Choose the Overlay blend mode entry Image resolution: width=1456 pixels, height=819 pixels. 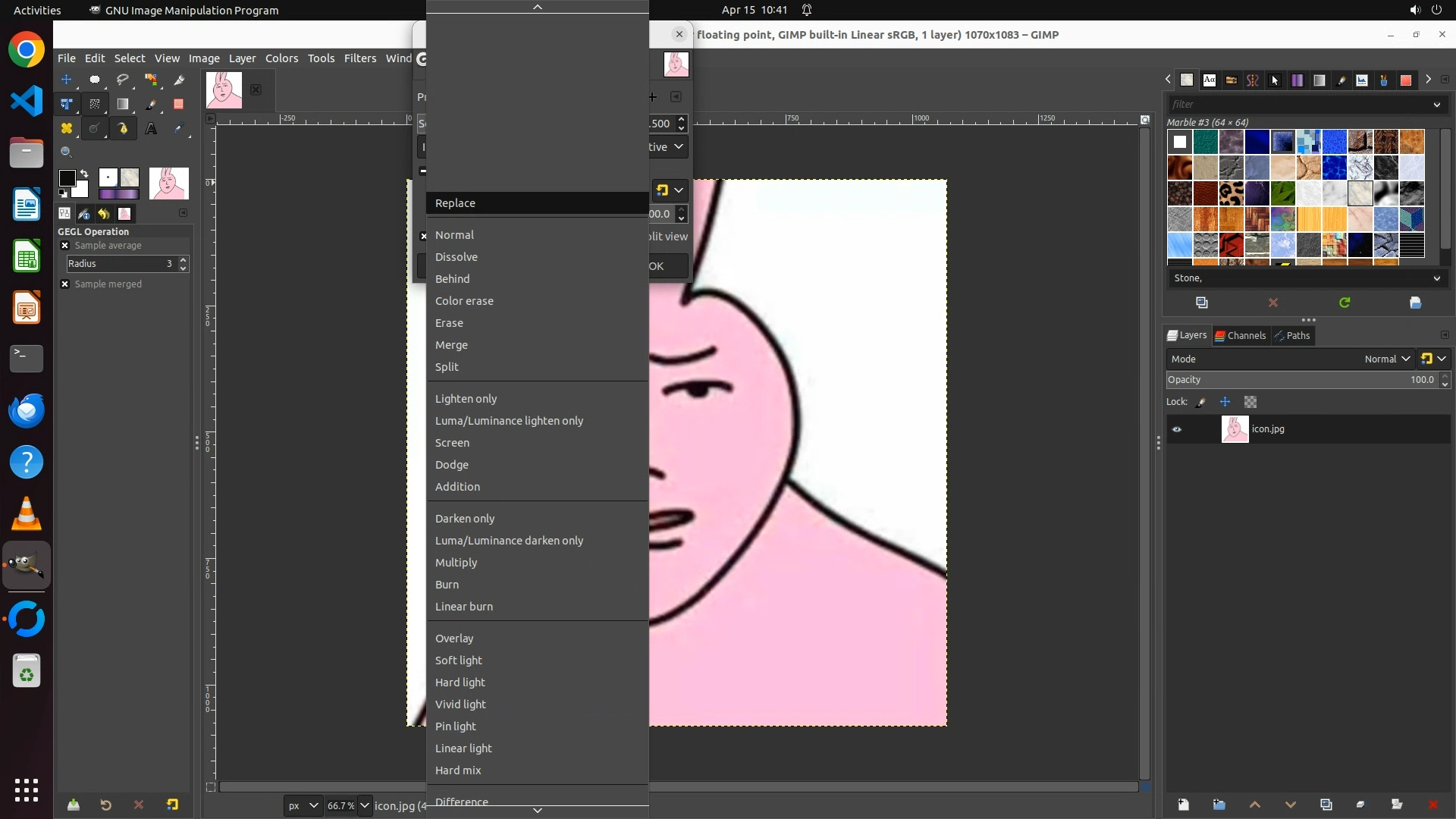(454, 639)
